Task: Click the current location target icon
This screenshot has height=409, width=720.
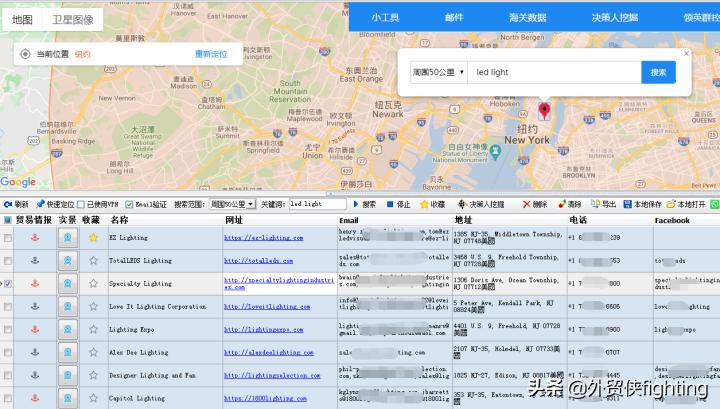Action: click(x=25, y=54)
